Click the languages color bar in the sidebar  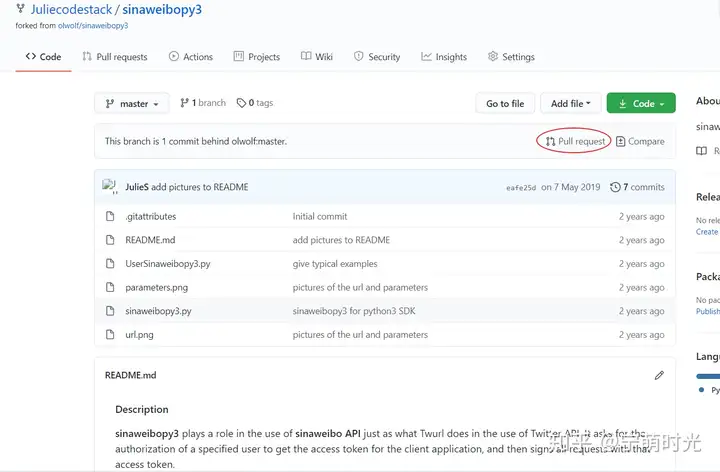click(x=708, y=376)
